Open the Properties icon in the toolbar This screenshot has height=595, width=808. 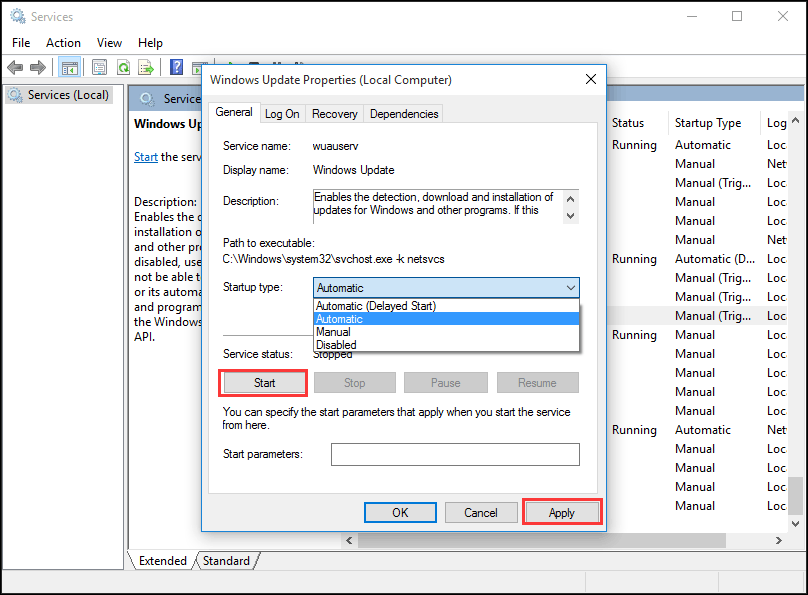(98, 67)
